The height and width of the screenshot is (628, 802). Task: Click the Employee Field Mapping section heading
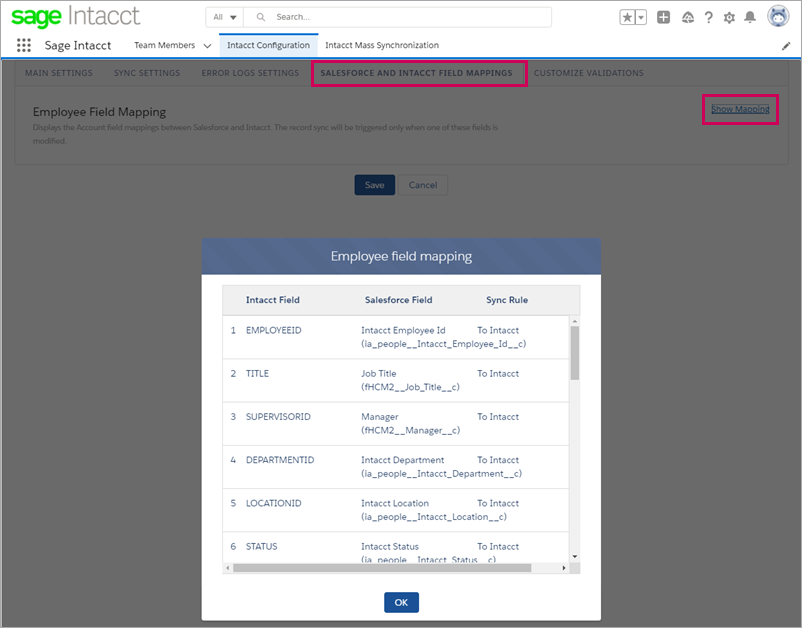click(x=99, y=111)
